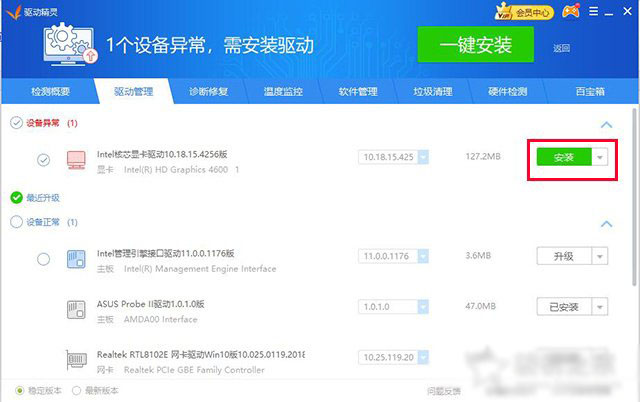Click the green 安装 button for Intel graphics
This screenshot has width=640, height=402.
[563, 157]
